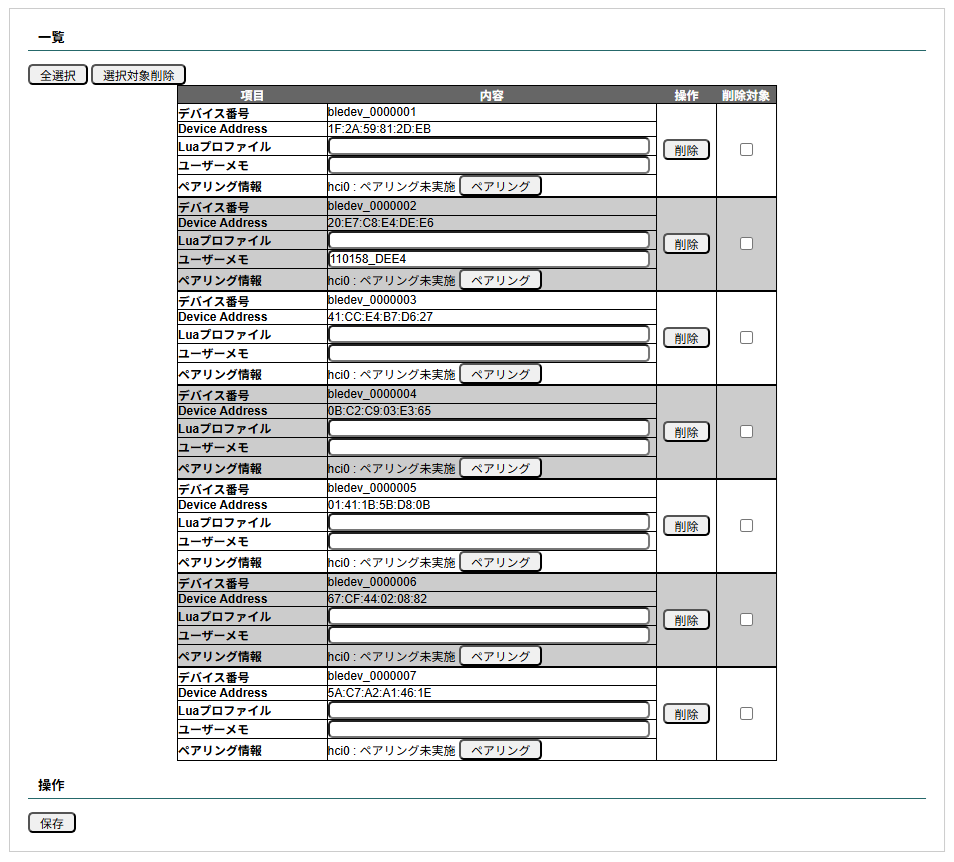
Task: Focus Luaプロファイル field of bledev_0000004
Action: point(489,428)
